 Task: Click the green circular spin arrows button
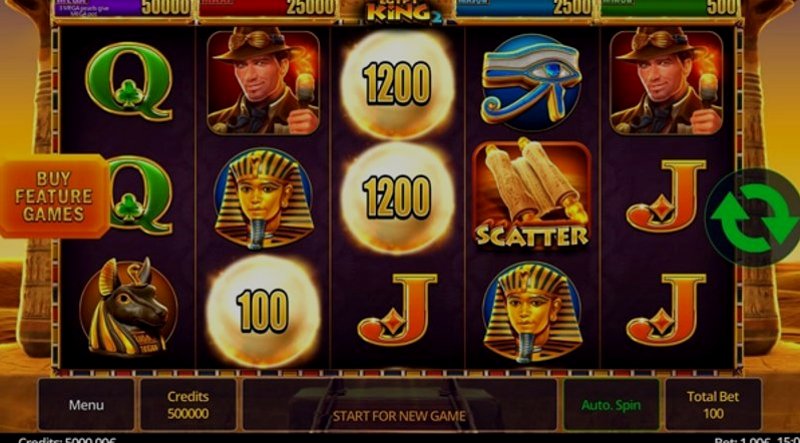click(755, 217)
